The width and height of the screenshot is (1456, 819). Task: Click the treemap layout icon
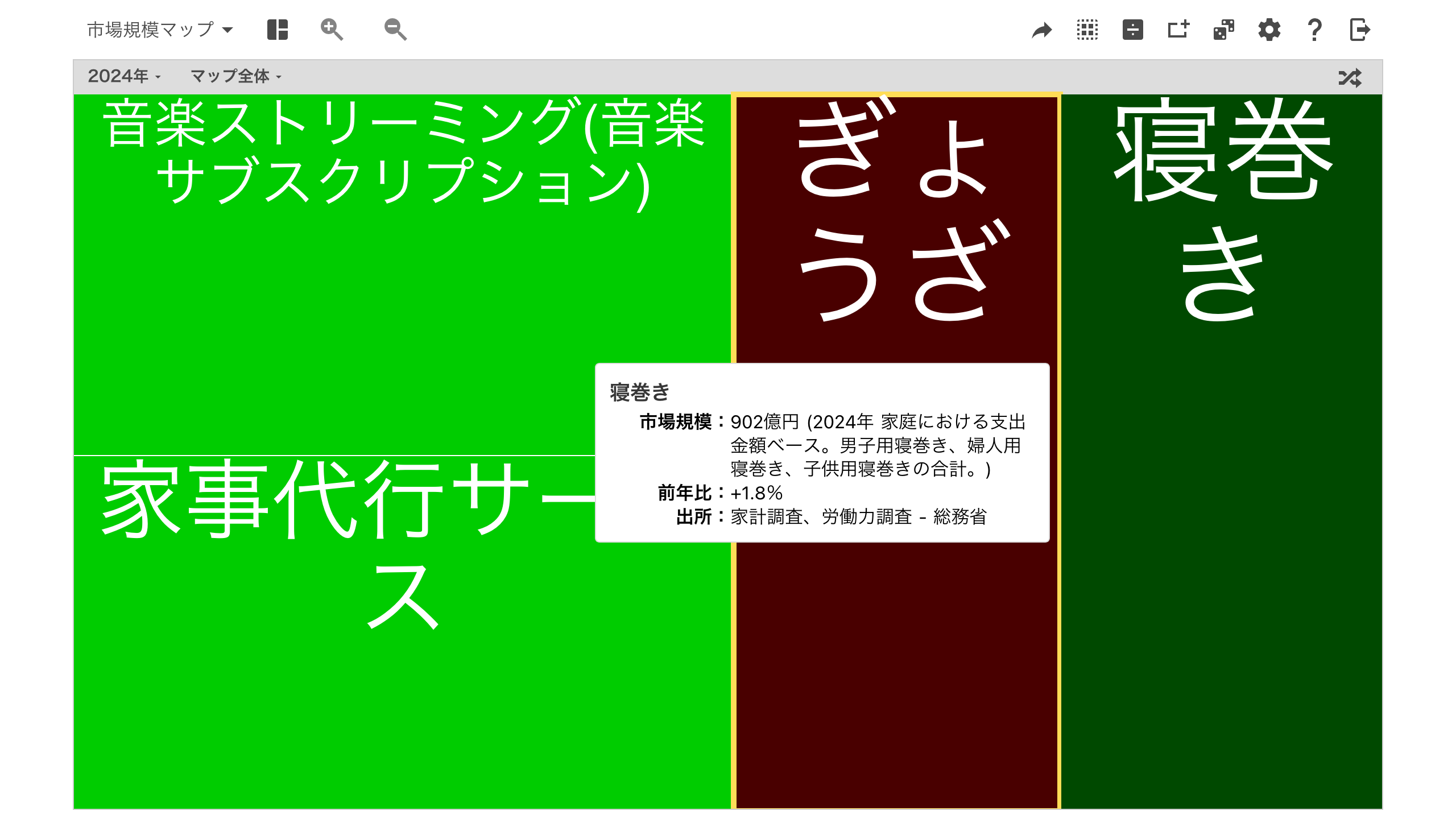coord(278,30)
